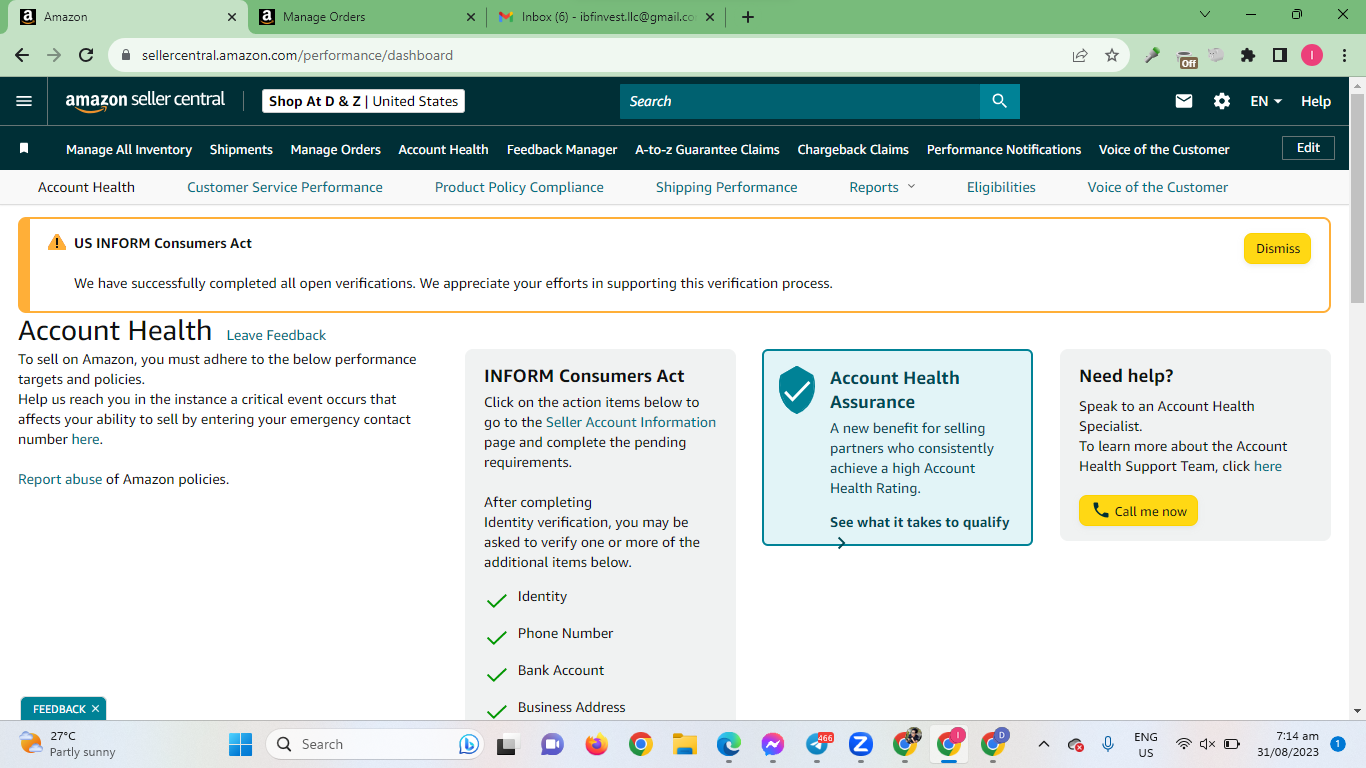Open the Chrome profile avatar

click(1312, 55)
